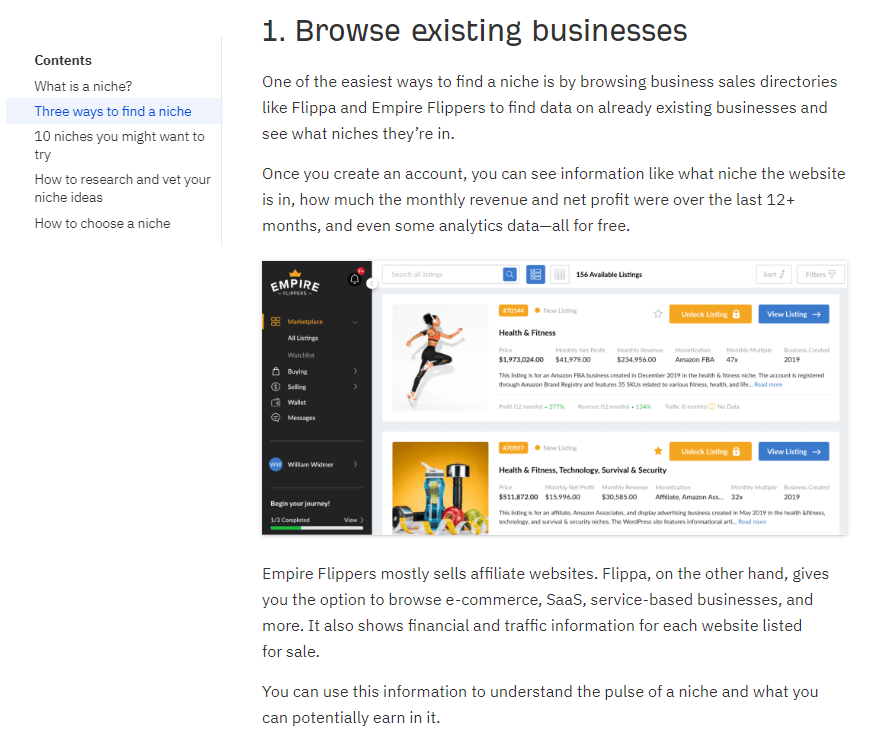The image size is (875, 748).
Task: Open the Selling menu item
Action: click(x=297, y=387)
